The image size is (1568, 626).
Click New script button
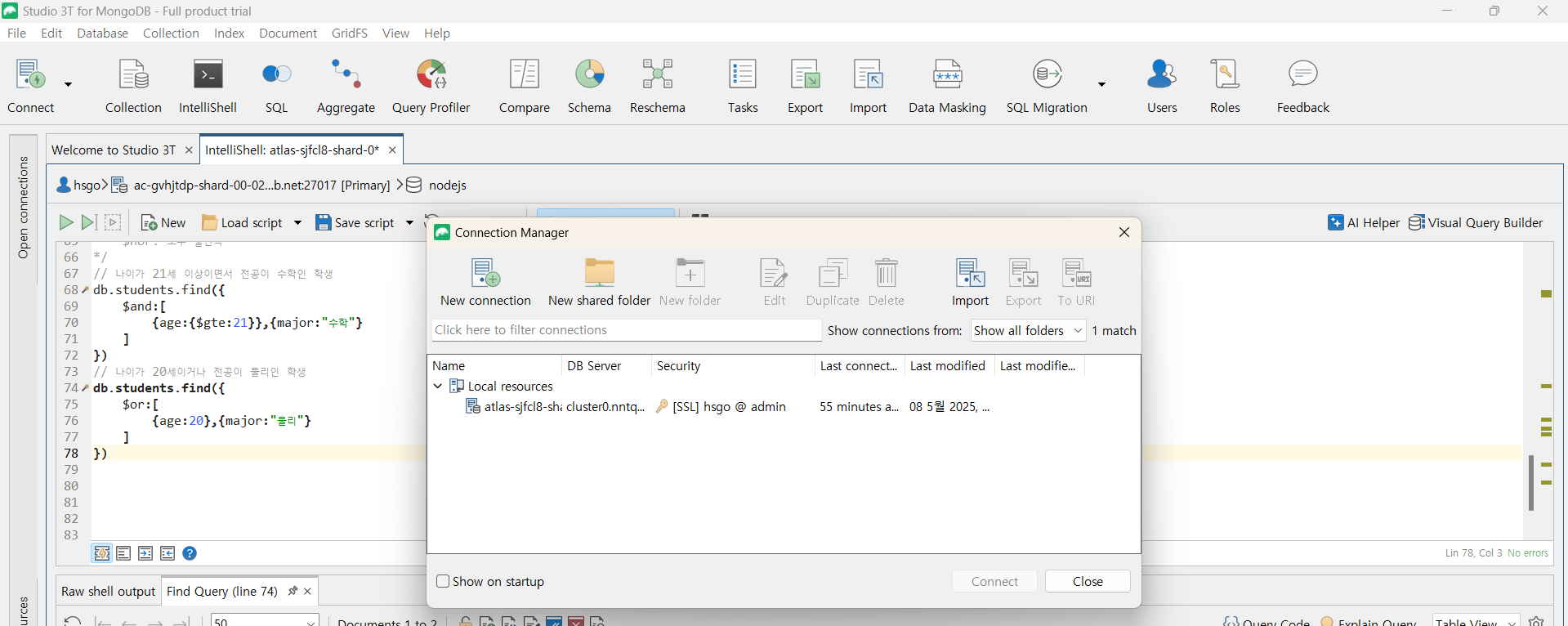pos(163,222)
